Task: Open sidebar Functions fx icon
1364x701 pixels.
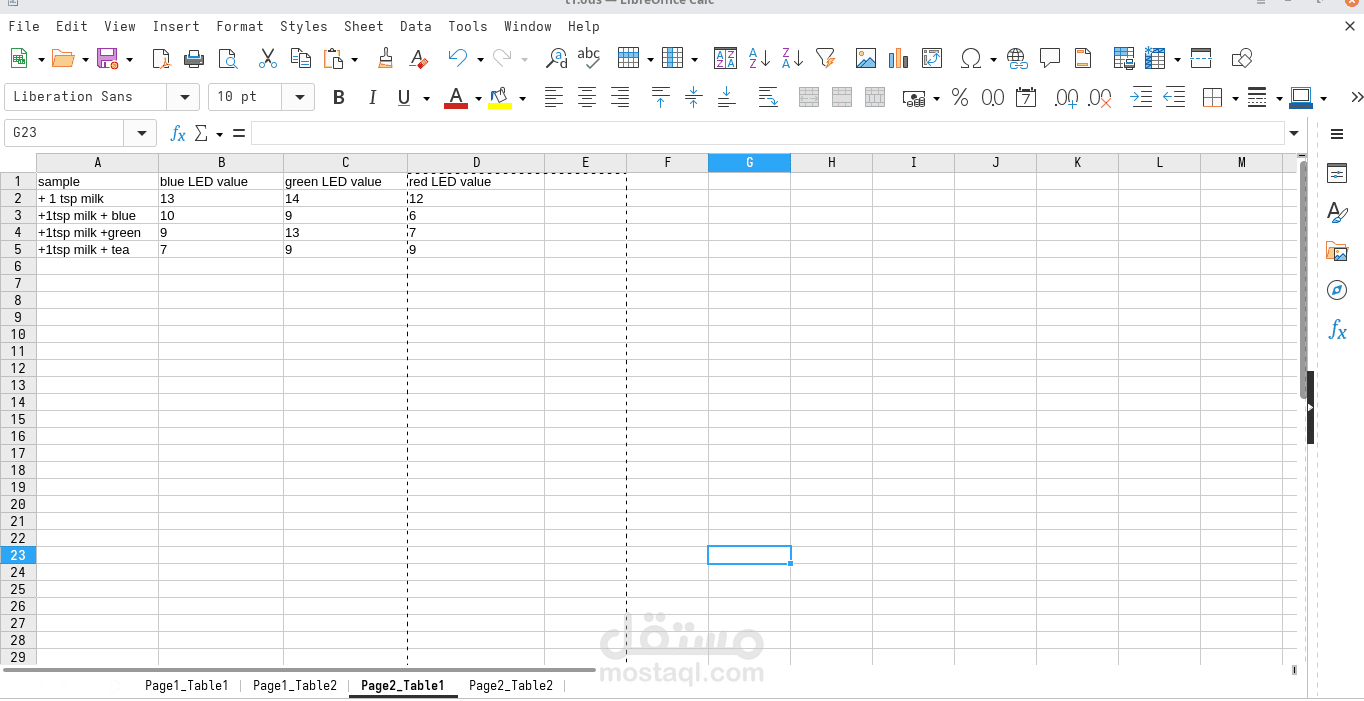Action: 1337,330
